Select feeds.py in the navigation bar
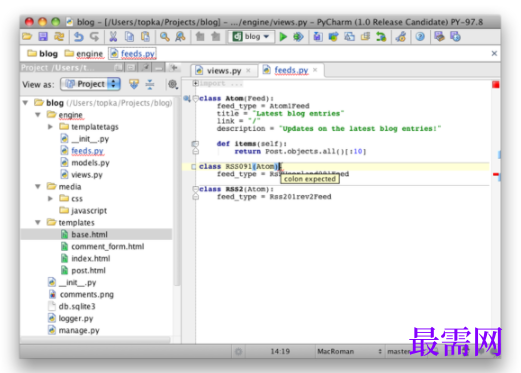This screenshot has width=521, height=373. tap(133, 53)
